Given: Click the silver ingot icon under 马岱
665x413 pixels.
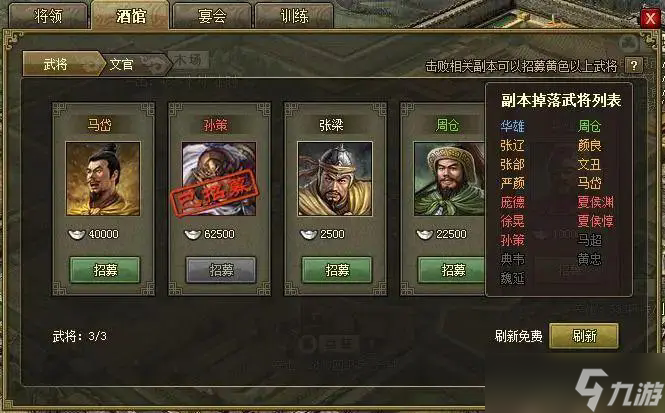Looking at the screenshot, I should coord(77,234).
